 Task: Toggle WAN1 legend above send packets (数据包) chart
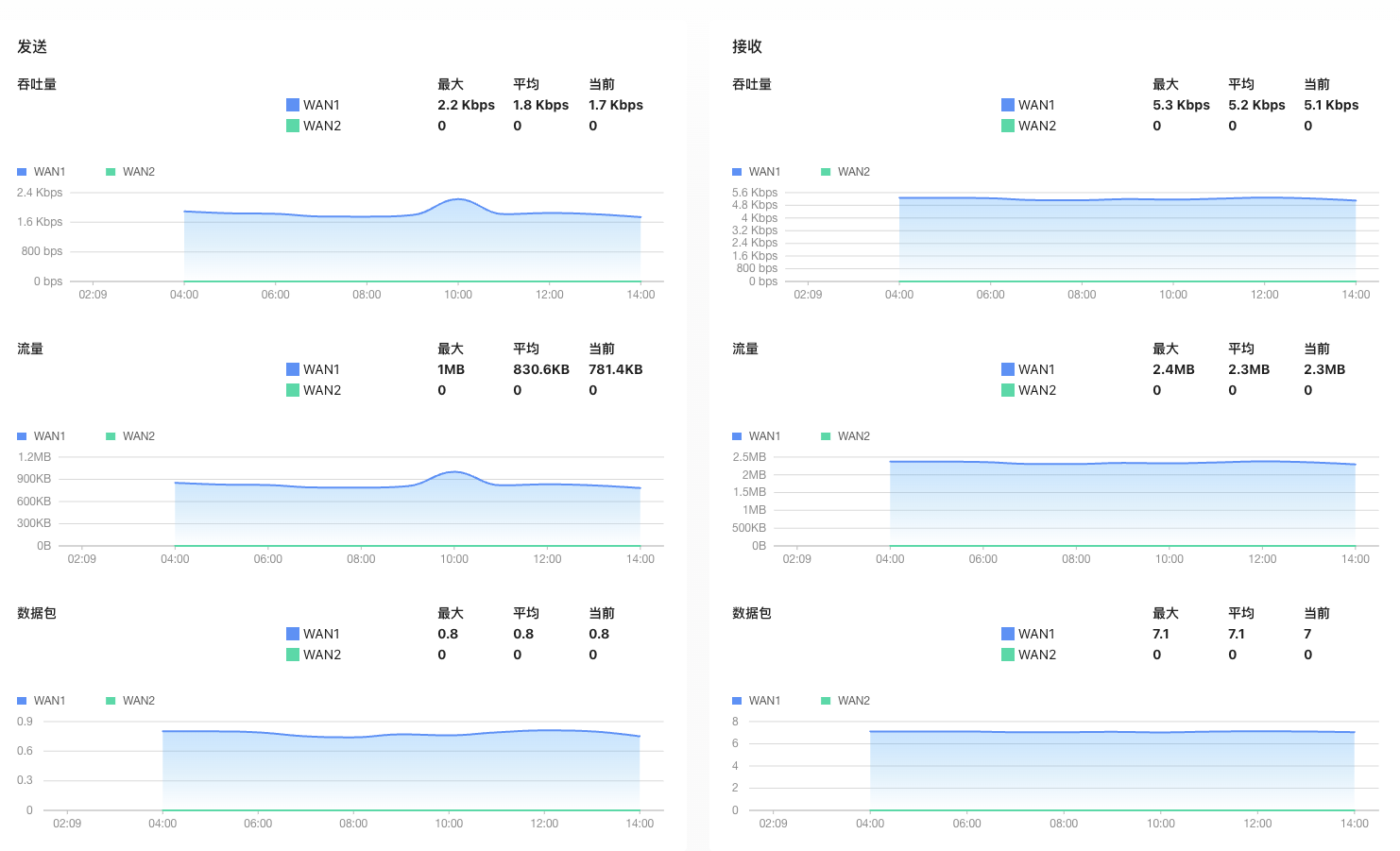pyautogui.click(x=42, y=701)
